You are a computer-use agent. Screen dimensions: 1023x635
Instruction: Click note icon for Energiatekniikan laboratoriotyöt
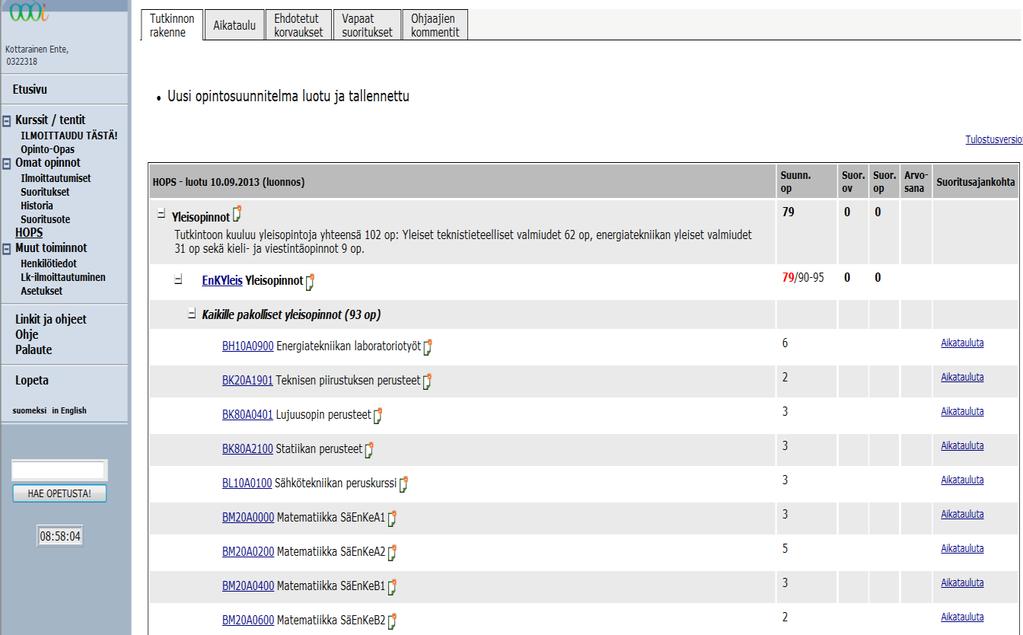click(428, 347)
